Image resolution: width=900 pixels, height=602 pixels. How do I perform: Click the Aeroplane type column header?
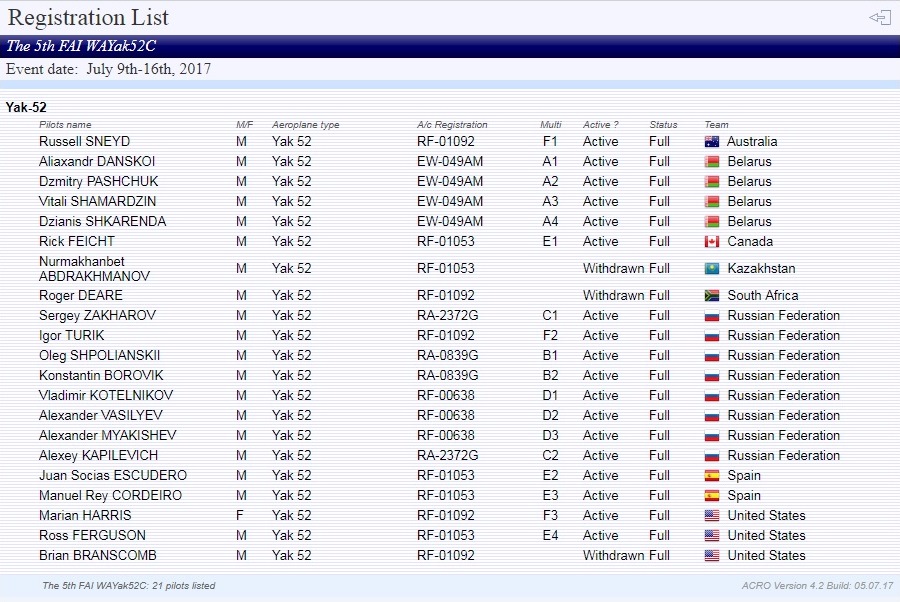(x=305, y=125)
